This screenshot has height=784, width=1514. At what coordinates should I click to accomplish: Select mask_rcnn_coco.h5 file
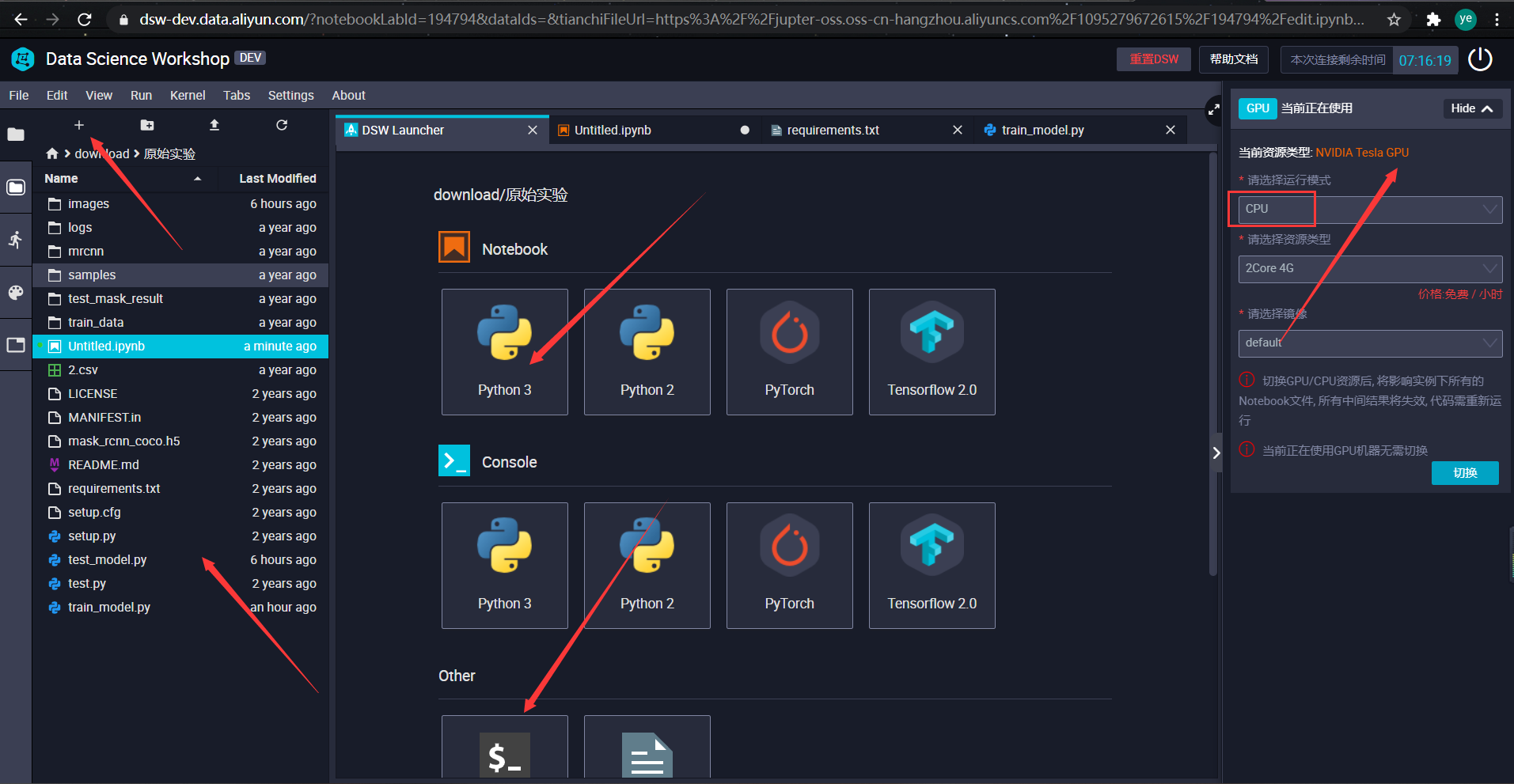point(180,441)
